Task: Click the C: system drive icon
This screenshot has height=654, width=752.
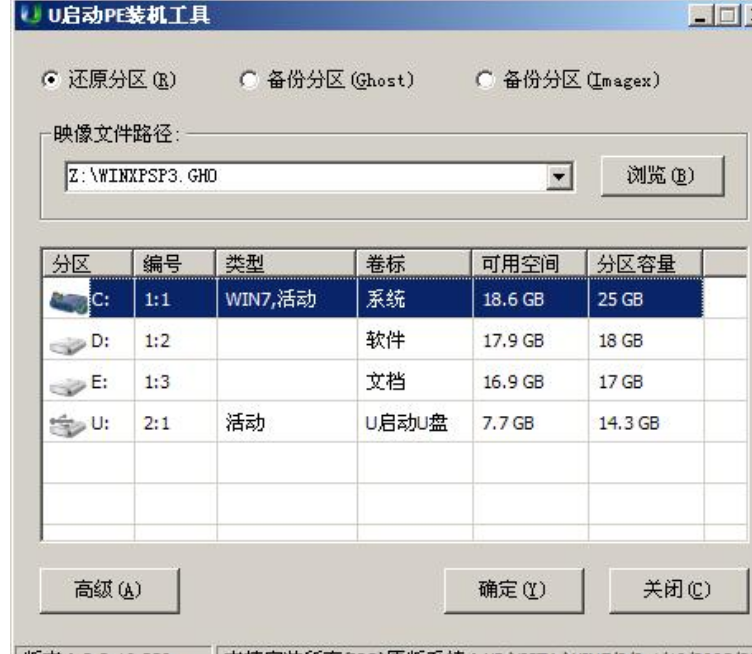Action: [x=67, y=298]
